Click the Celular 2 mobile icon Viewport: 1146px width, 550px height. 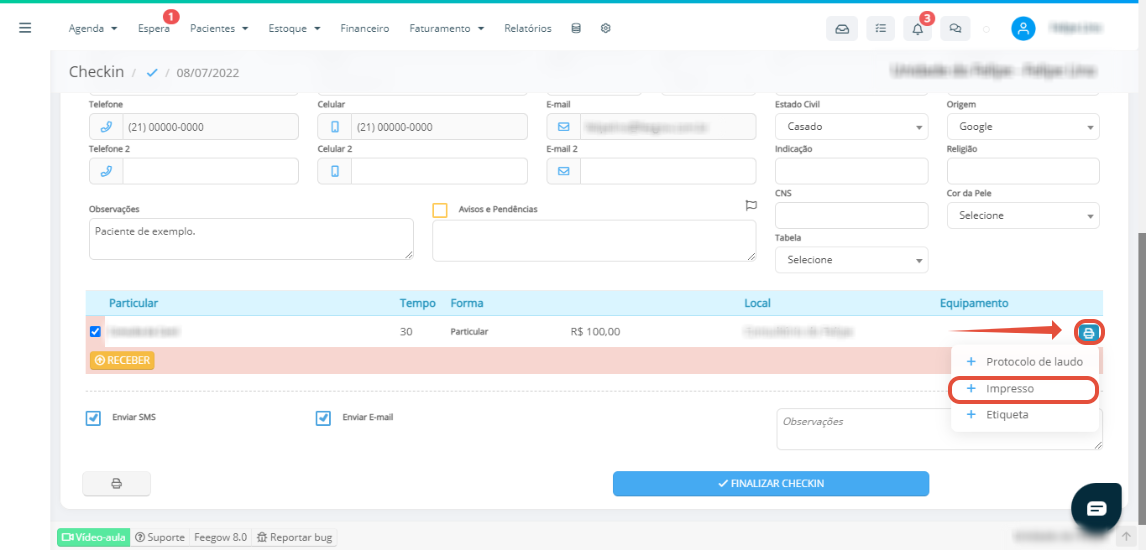tap(335, 171)
